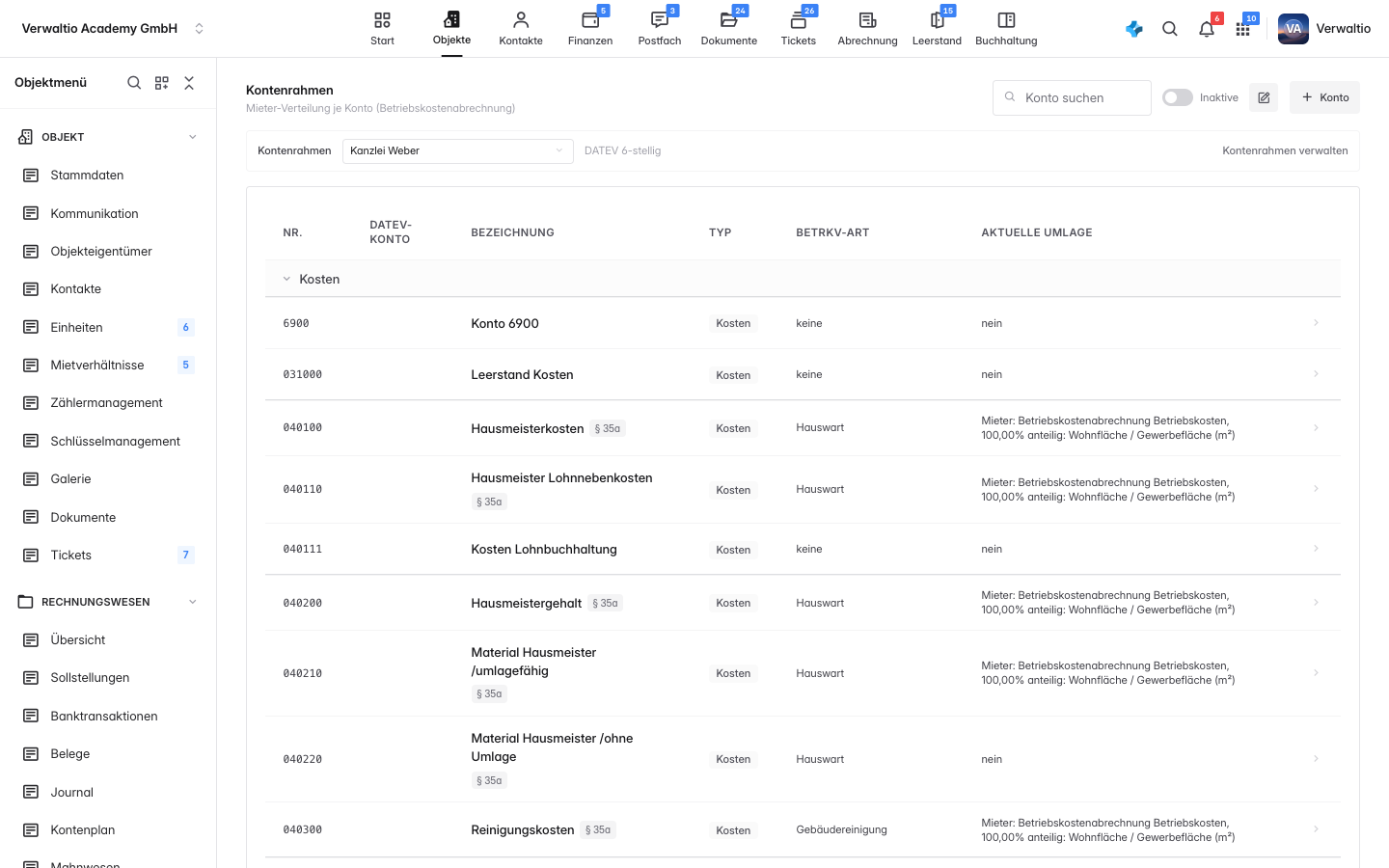Image resolution: width=1389 pixels, height=868 pixels.
Task: Open the Kanzlei Weber Kontenrahmen dropdown
Action: click(457, 150)
